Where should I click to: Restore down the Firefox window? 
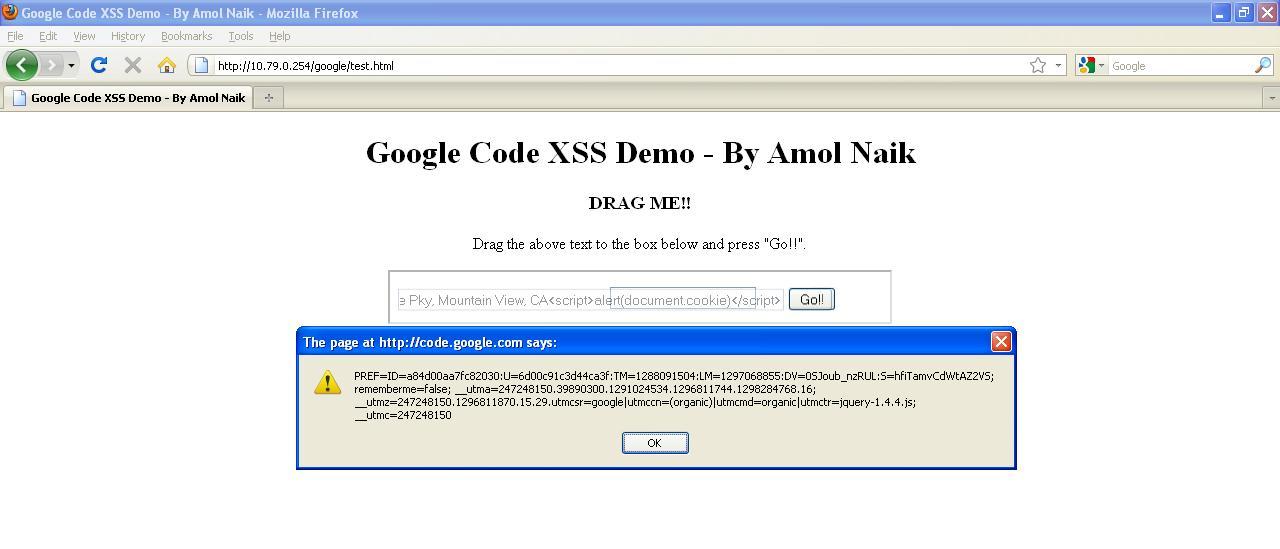[1243, 13]
